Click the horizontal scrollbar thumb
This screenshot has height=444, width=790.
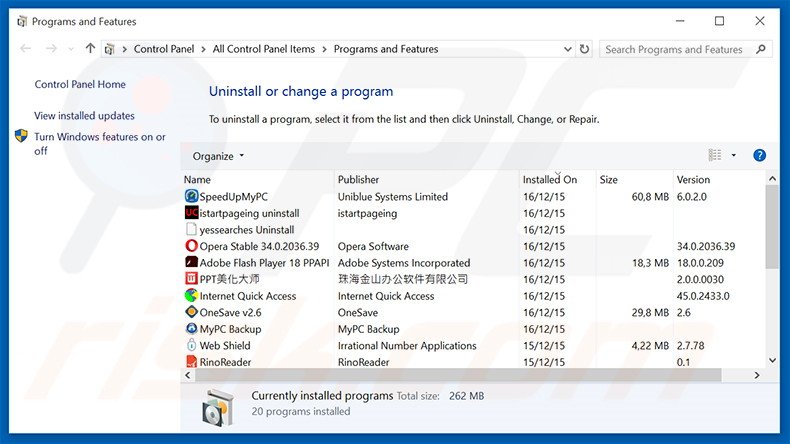tap(458, 375)
